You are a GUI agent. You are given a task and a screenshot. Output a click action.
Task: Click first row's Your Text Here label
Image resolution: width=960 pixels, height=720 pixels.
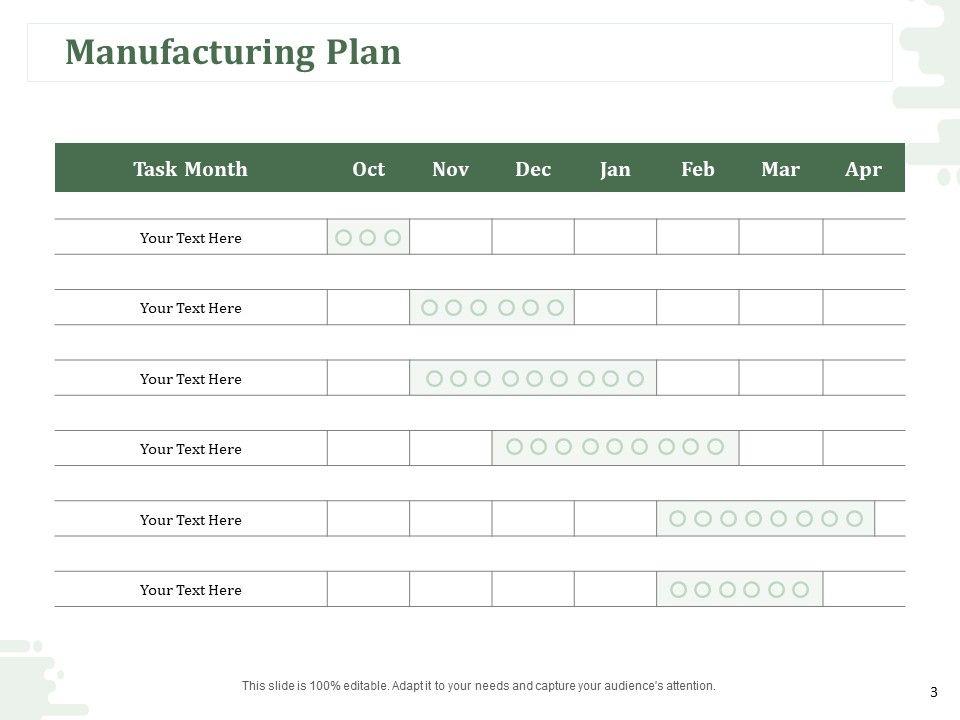[x=190, y=238]
